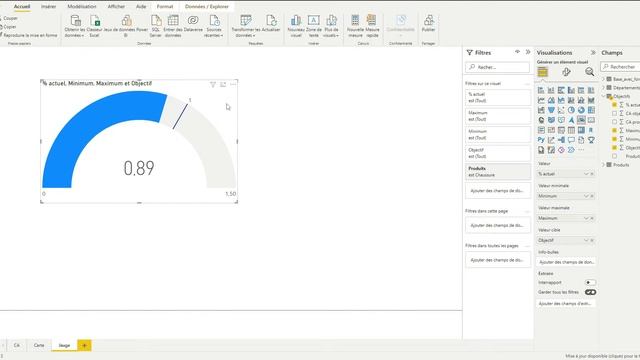Insert a Nouveau visuel
The width and height of the screenshot is (640, 360).
click(296, 26)
